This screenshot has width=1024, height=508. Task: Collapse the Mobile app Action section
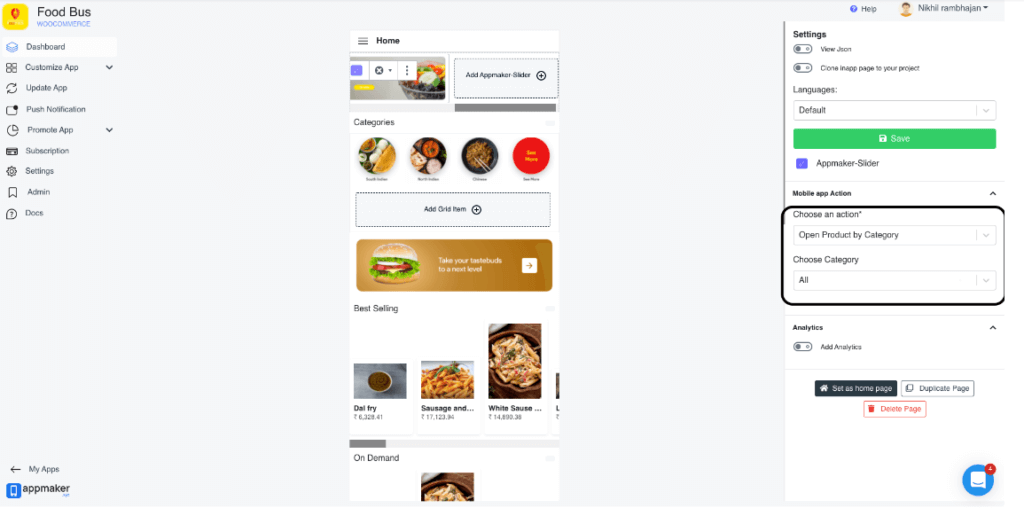(x=993, y=194)
